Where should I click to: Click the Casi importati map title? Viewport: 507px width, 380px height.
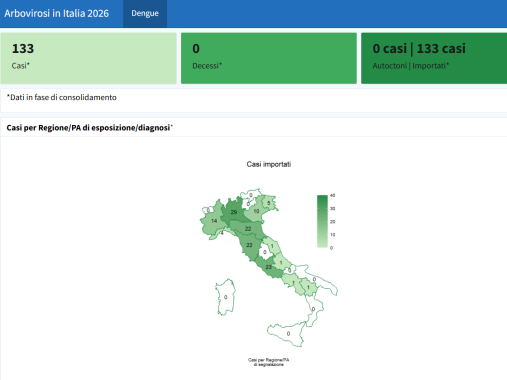269,164
